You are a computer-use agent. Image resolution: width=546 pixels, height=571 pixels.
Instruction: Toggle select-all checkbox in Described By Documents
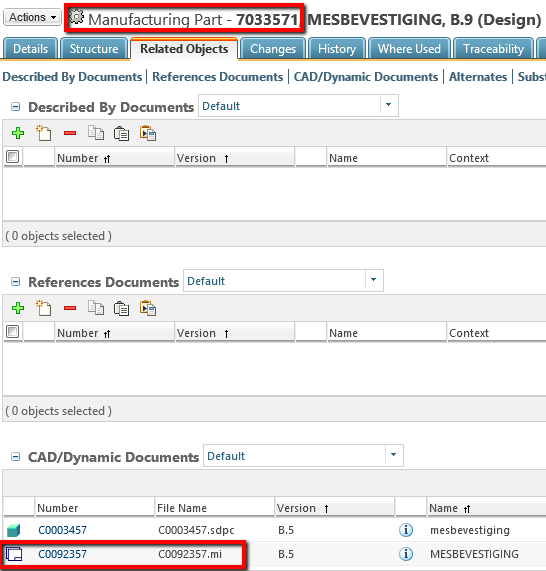[x=13, y=157]
